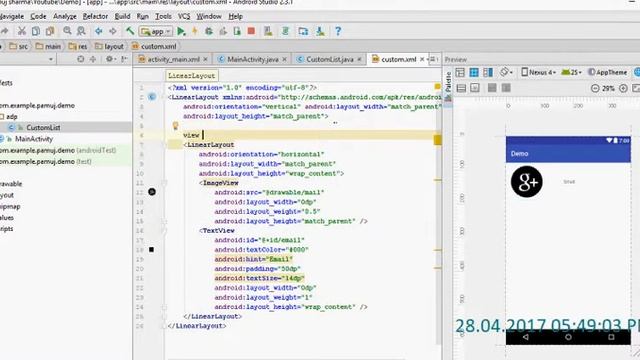
Task: Click the Apply Changes lightning icon
Action: click(195, 31)
